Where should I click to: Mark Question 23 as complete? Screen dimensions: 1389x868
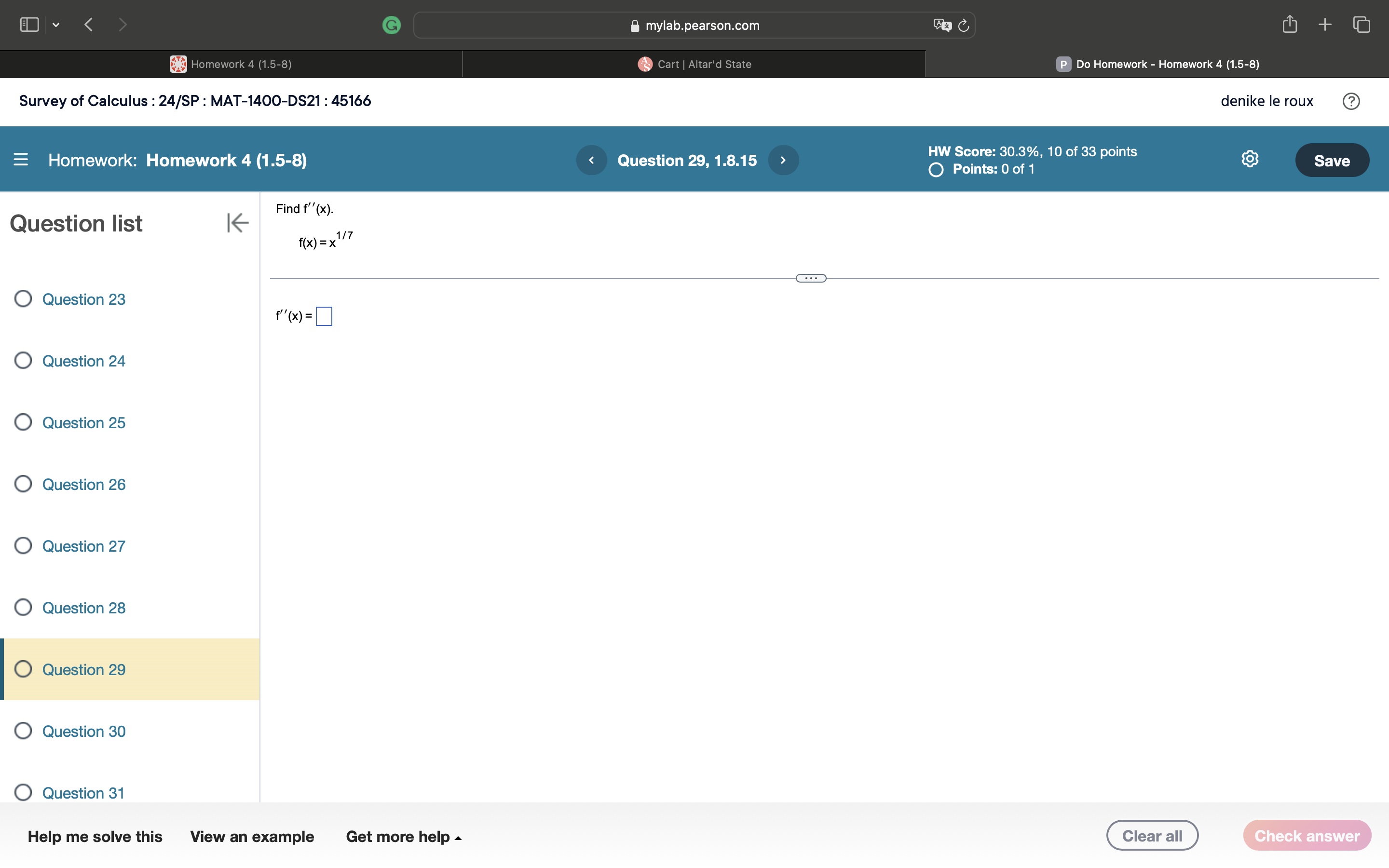tap(23, 298)
